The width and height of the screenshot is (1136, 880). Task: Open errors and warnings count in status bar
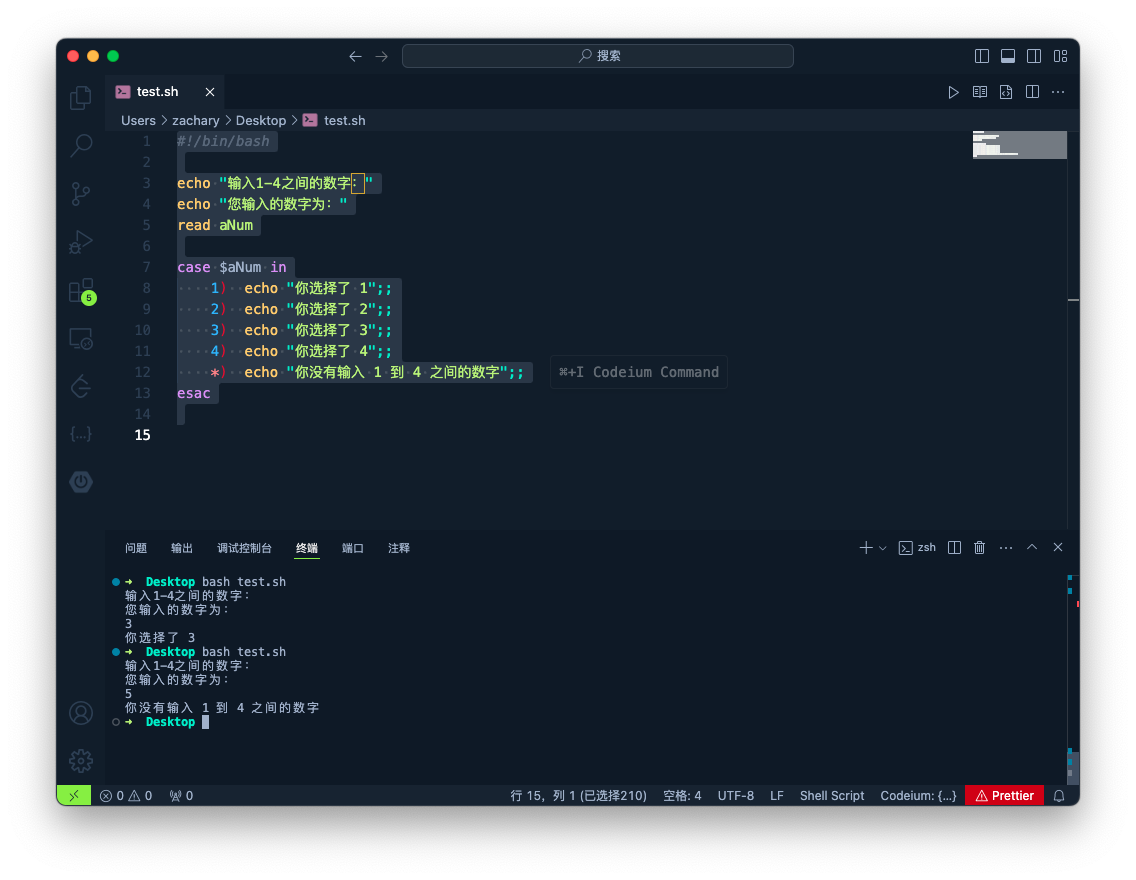126,796
